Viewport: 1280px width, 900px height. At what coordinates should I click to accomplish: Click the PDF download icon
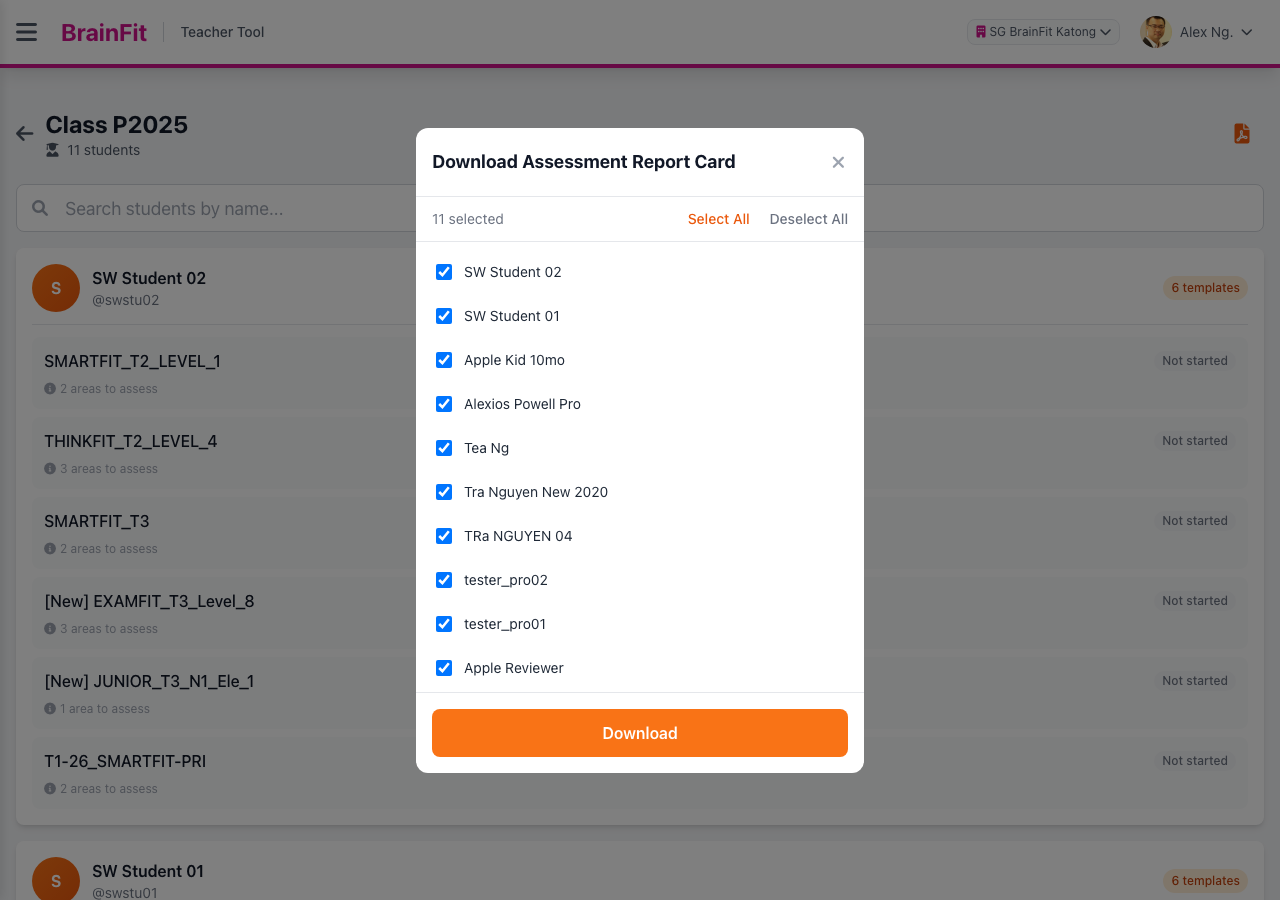pos(1242,134)
